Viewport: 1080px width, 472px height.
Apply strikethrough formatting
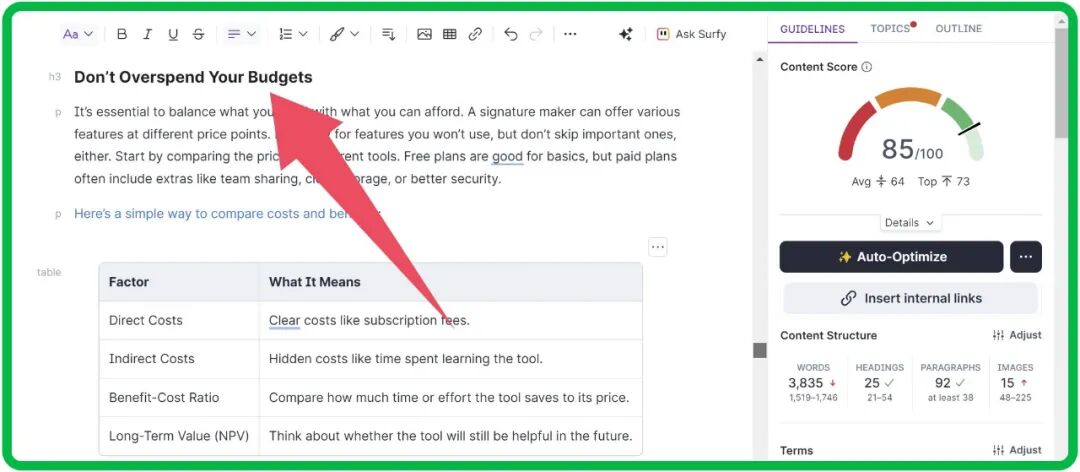(x=198, y=34)
